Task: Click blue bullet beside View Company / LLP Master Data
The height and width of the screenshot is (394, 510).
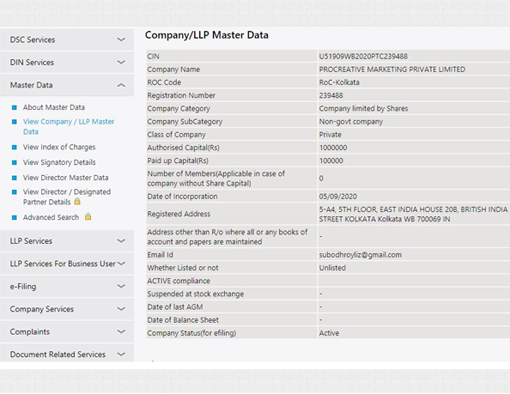Action: 14,122
